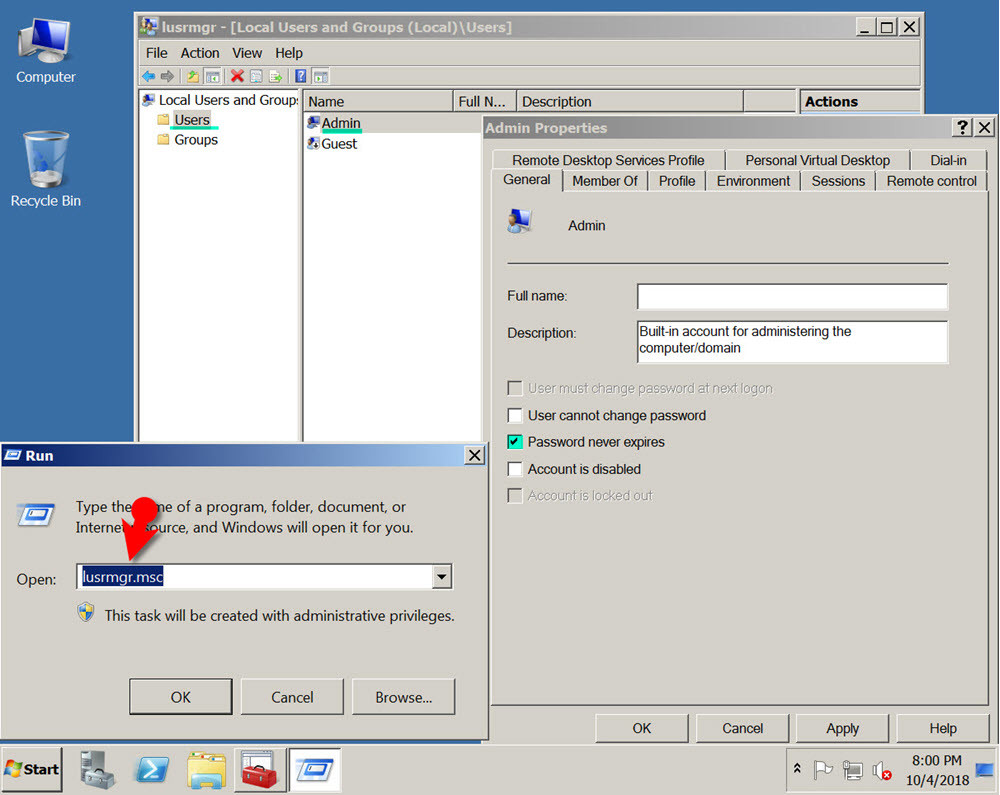Select Users in the console tree
Viewport: 1000px width, 795px height.
[x=192, y=120]
